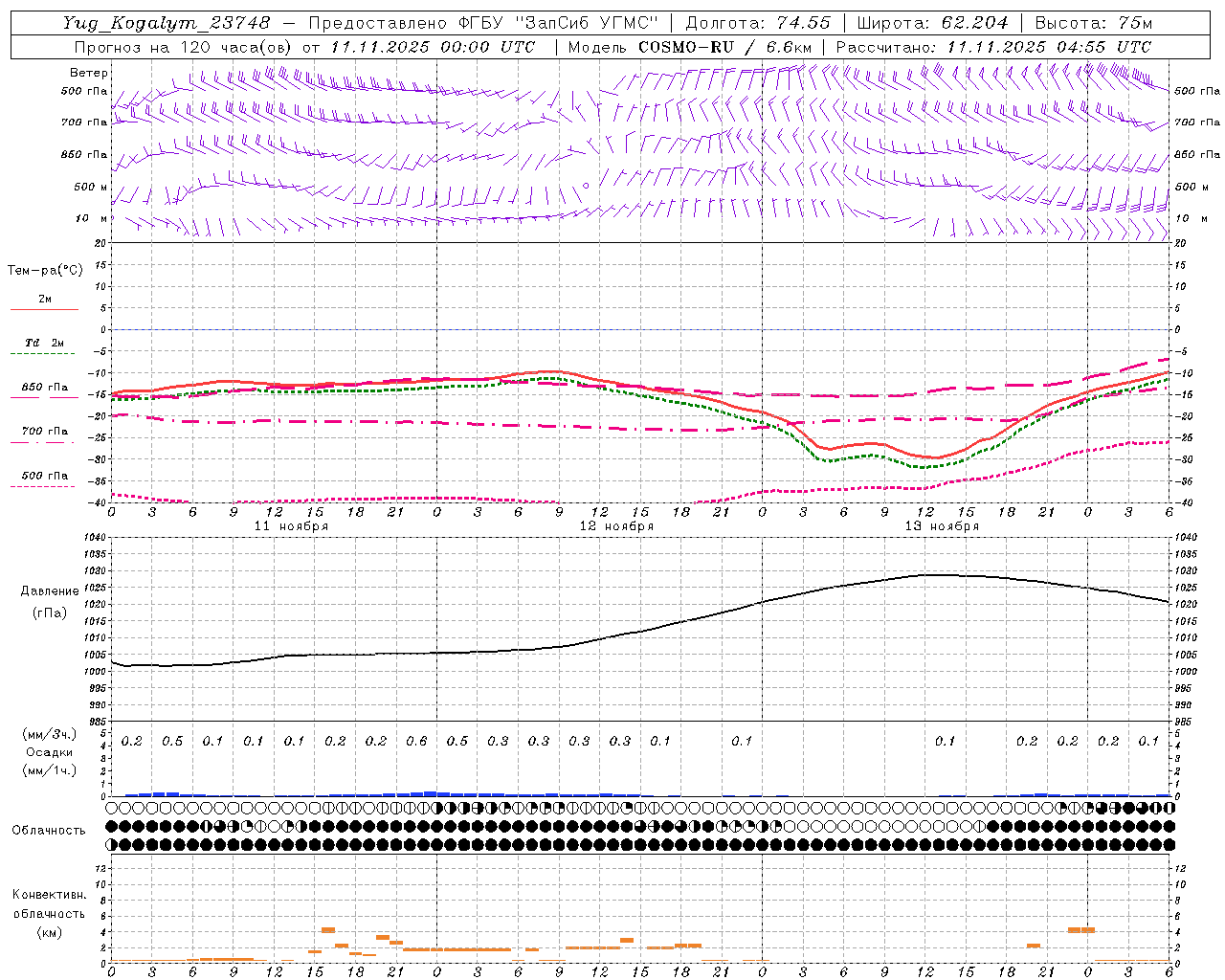Click the 500 гПа temperature legend entry
1225x980 pixels.
(x=45, y=476)
